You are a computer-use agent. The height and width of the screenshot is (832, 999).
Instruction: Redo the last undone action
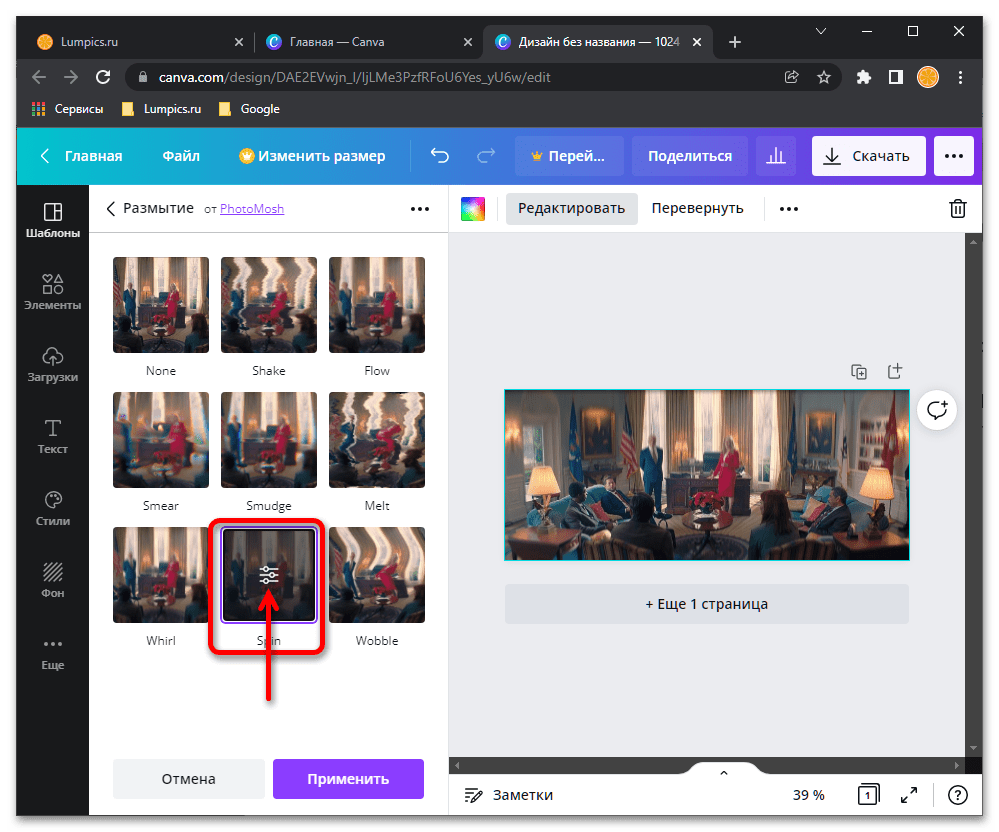pos(486,156)
